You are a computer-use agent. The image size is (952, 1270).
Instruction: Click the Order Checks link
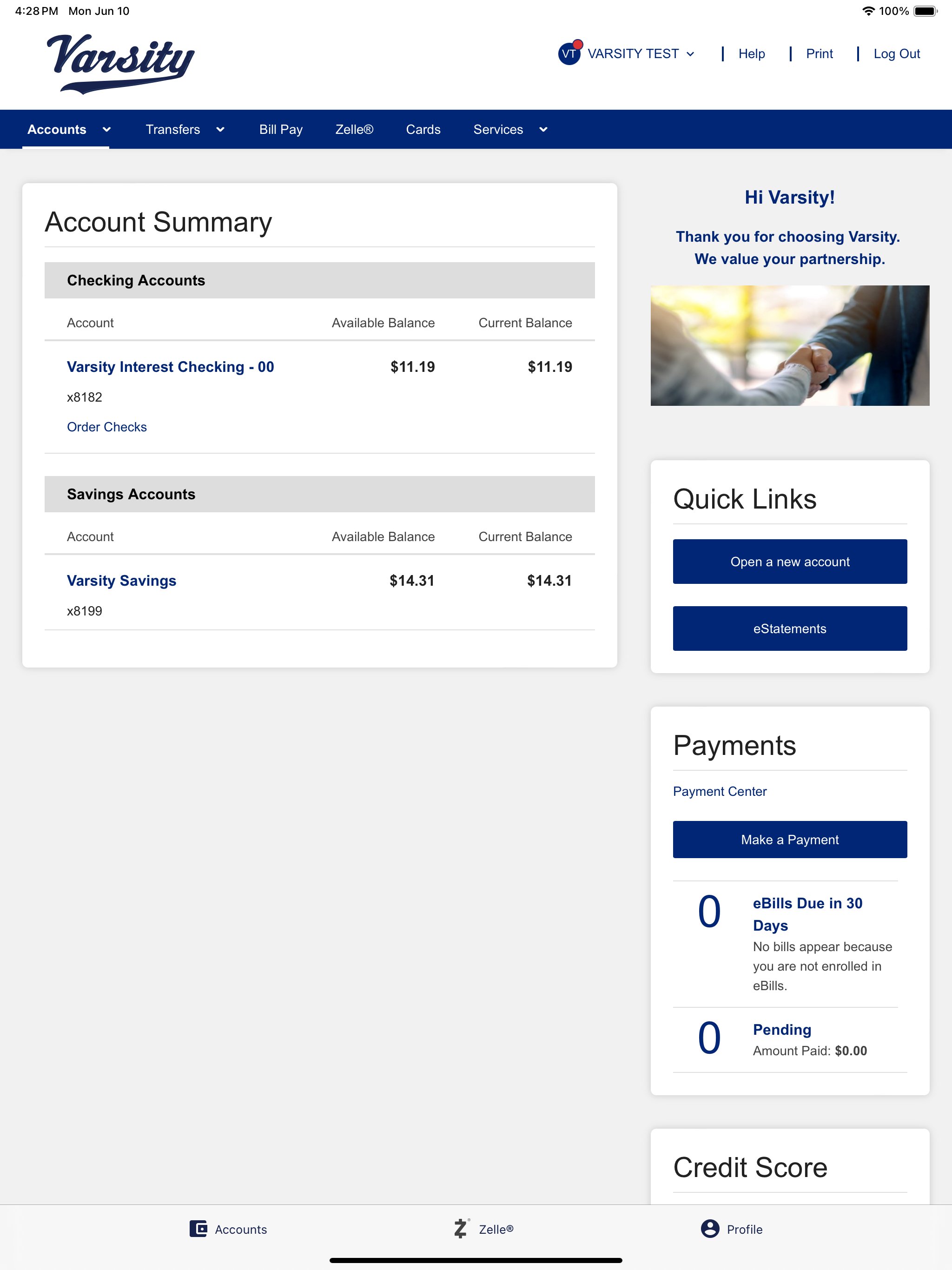click(107, 427)
